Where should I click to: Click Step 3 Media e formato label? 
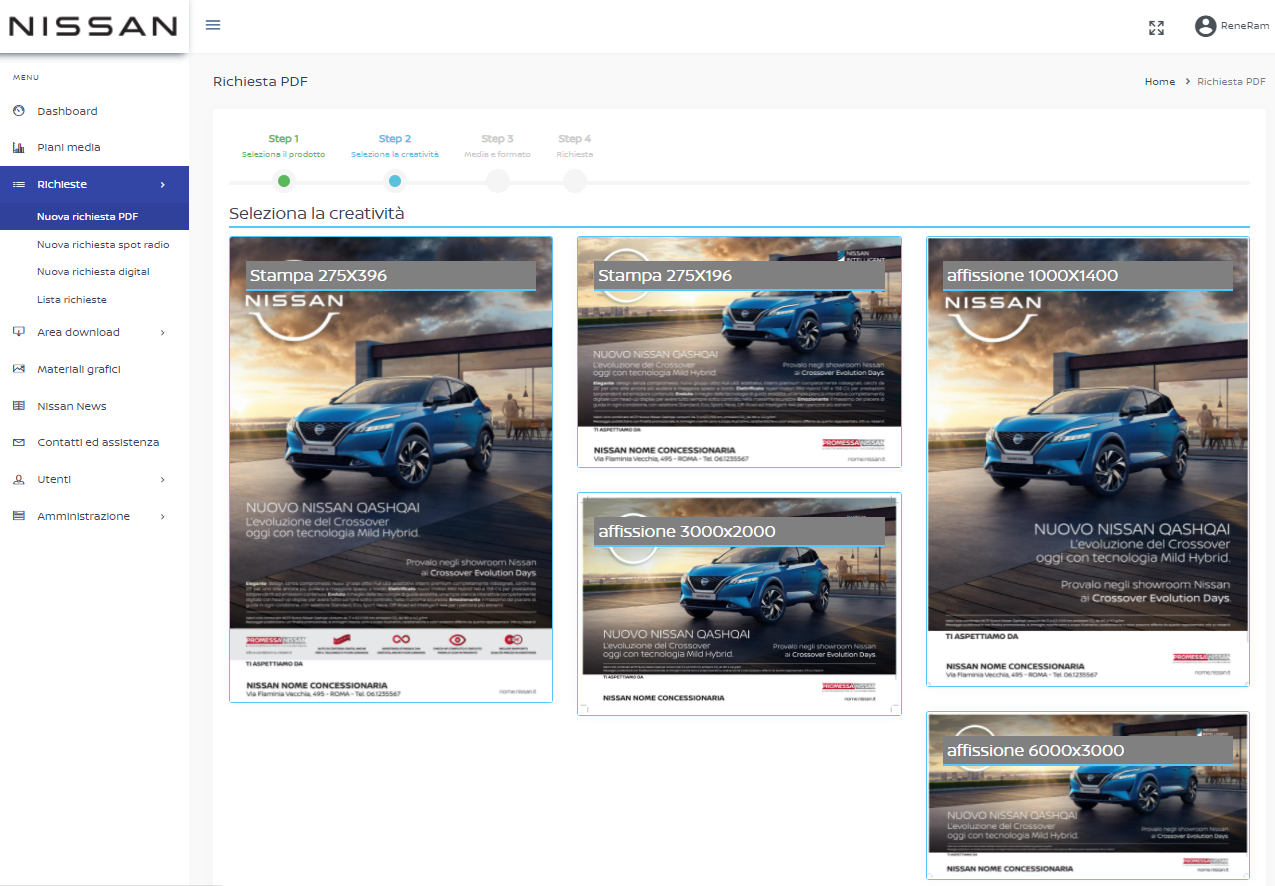coord(497,146)
